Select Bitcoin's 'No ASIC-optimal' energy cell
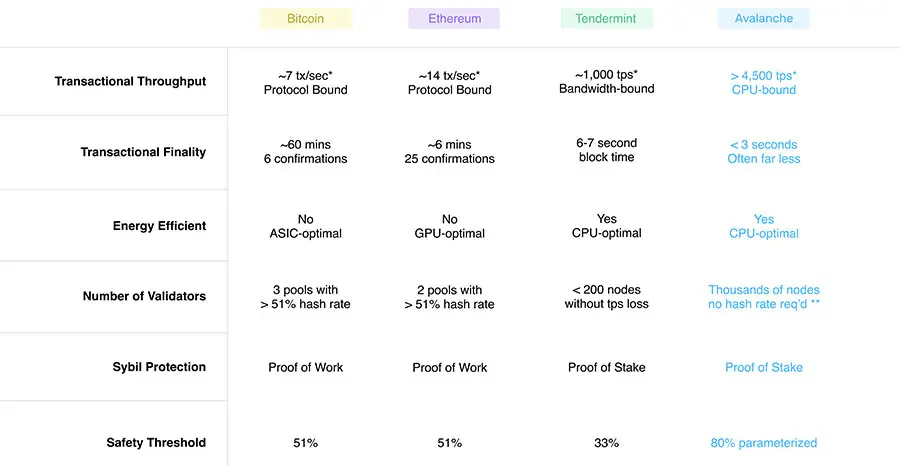The height and width of the screenshot is (466, 900). point(305,226)
